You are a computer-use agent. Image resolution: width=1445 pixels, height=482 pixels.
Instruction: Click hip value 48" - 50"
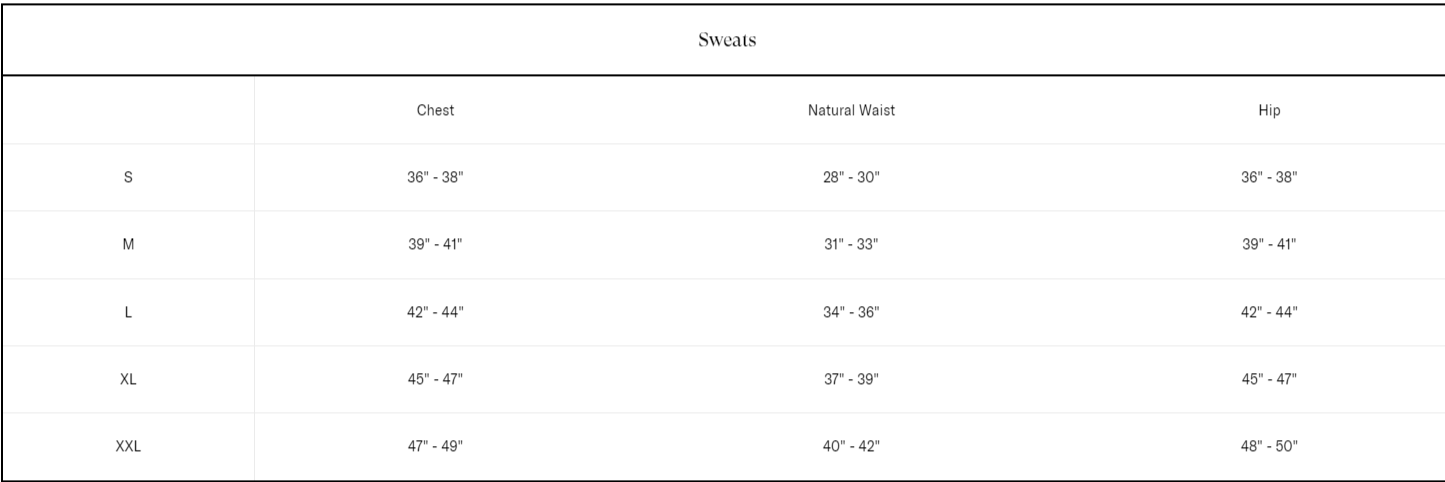(1269, 447)
